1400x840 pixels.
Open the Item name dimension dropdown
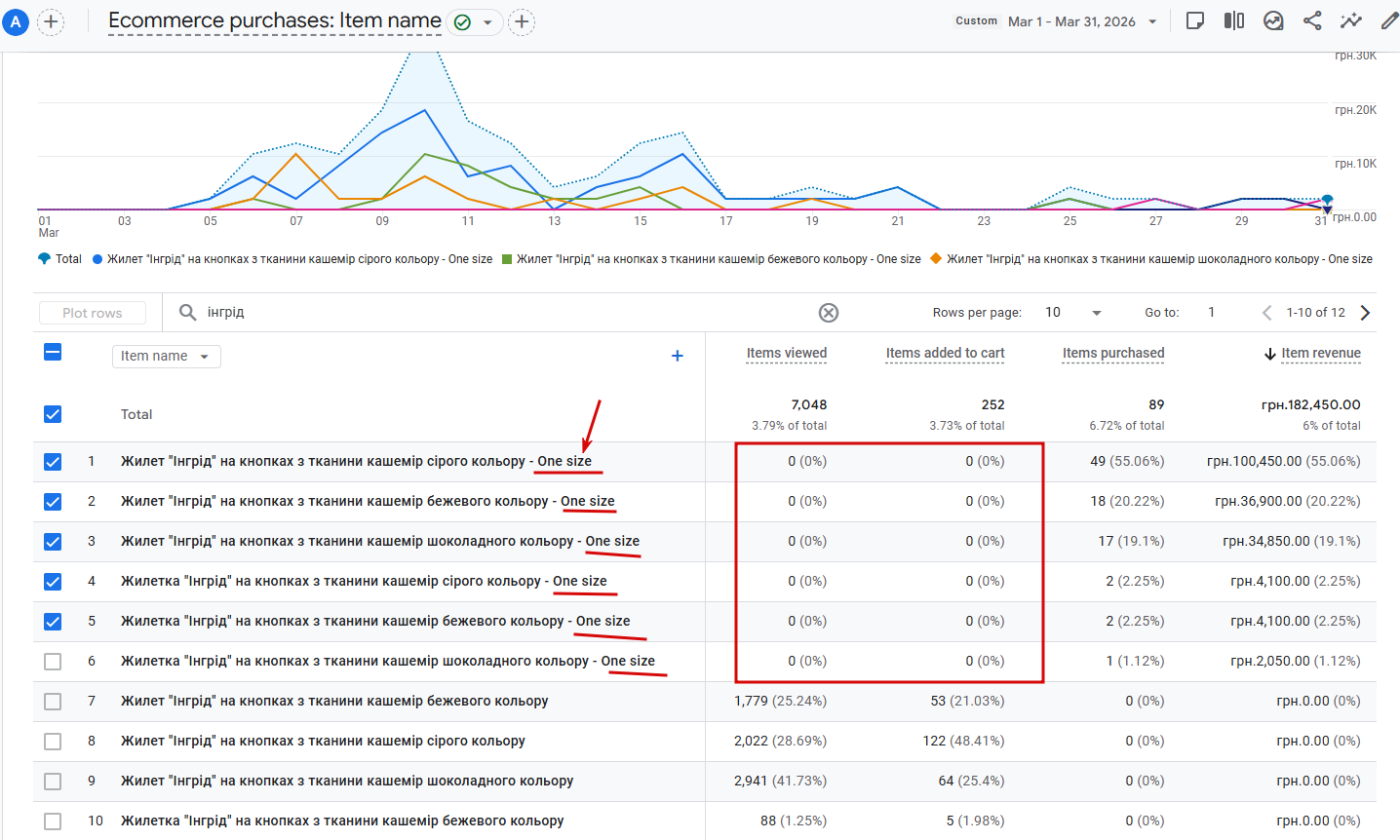[166, 357]
